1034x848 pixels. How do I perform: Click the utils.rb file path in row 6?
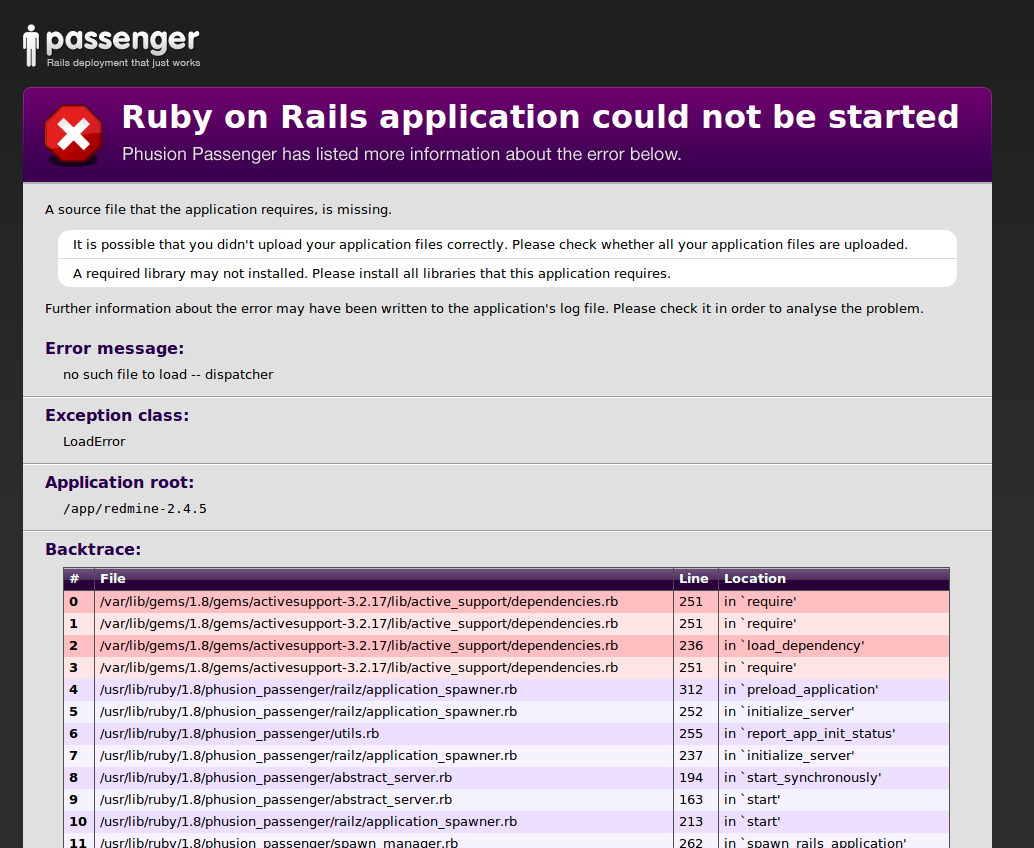click(240, 734)
